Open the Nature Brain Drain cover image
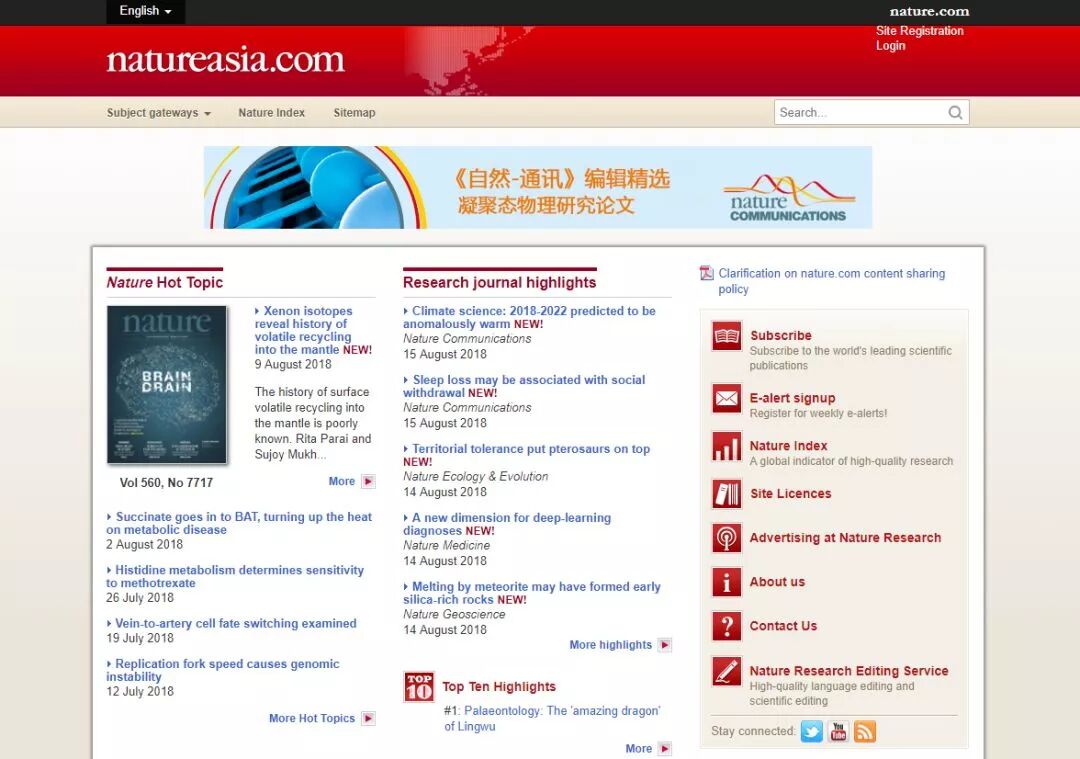 pos(167,384)
